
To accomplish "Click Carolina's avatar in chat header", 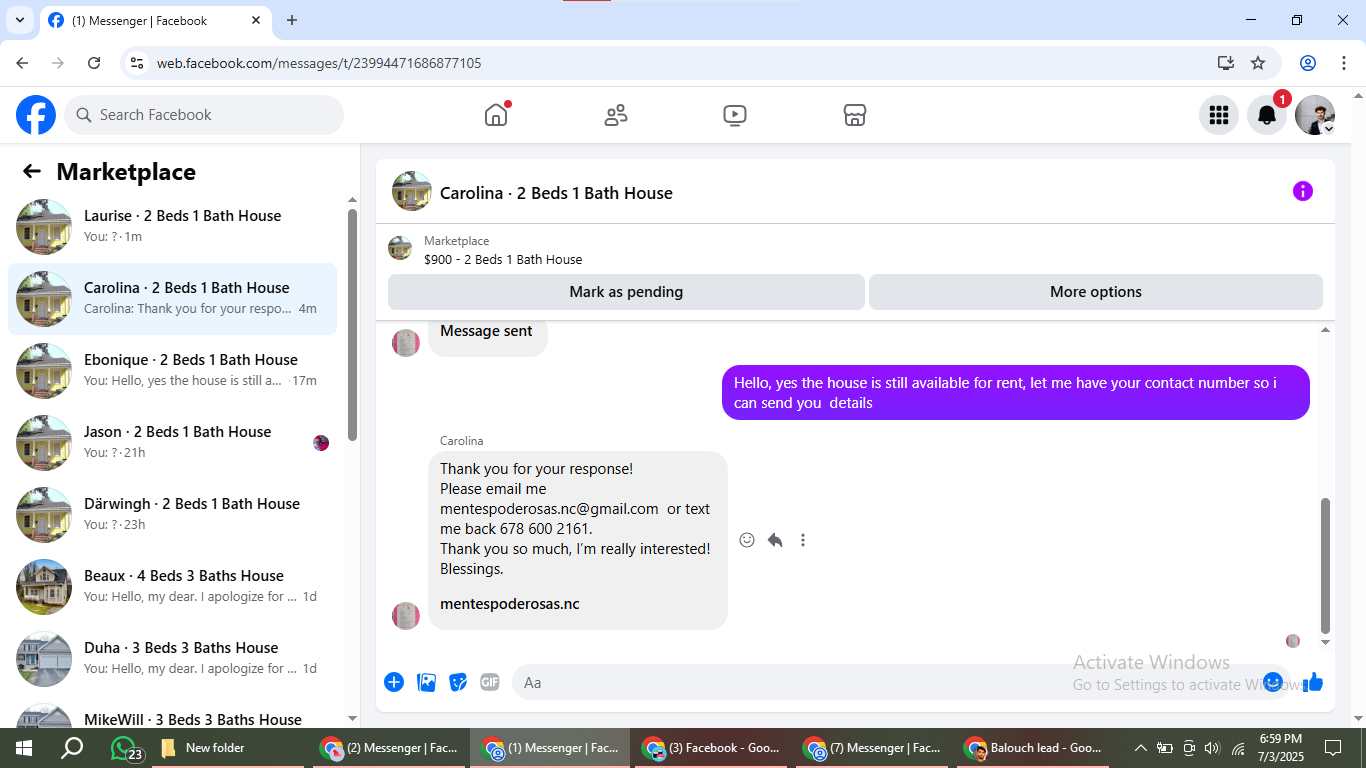I will [x=412, y=191].
